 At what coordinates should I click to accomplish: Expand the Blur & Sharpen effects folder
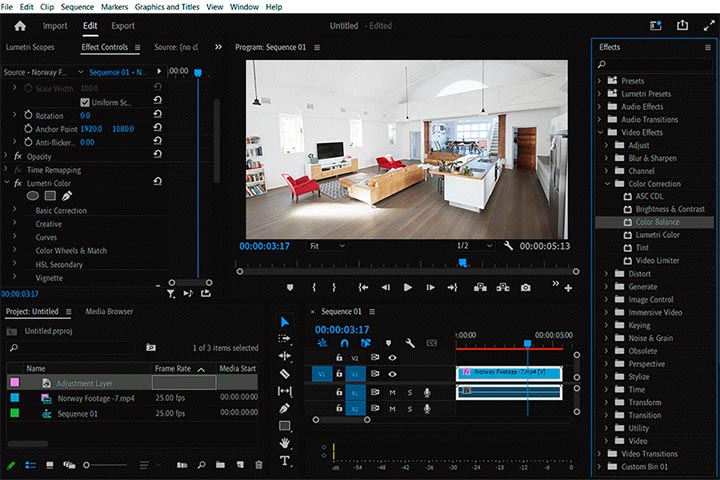[605, 158]
